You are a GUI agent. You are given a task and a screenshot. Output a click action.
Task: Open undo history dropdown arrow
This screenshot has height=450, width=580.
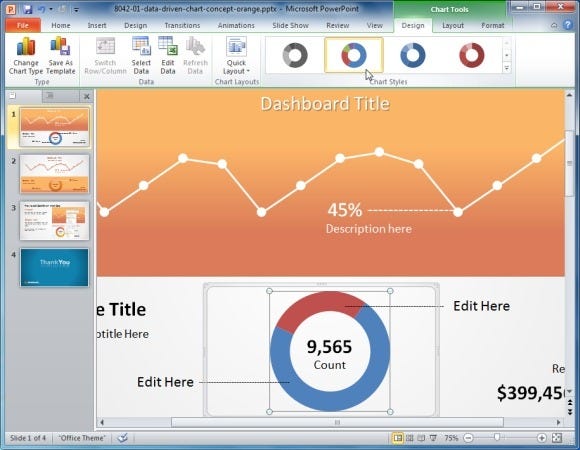coord(51,9)
